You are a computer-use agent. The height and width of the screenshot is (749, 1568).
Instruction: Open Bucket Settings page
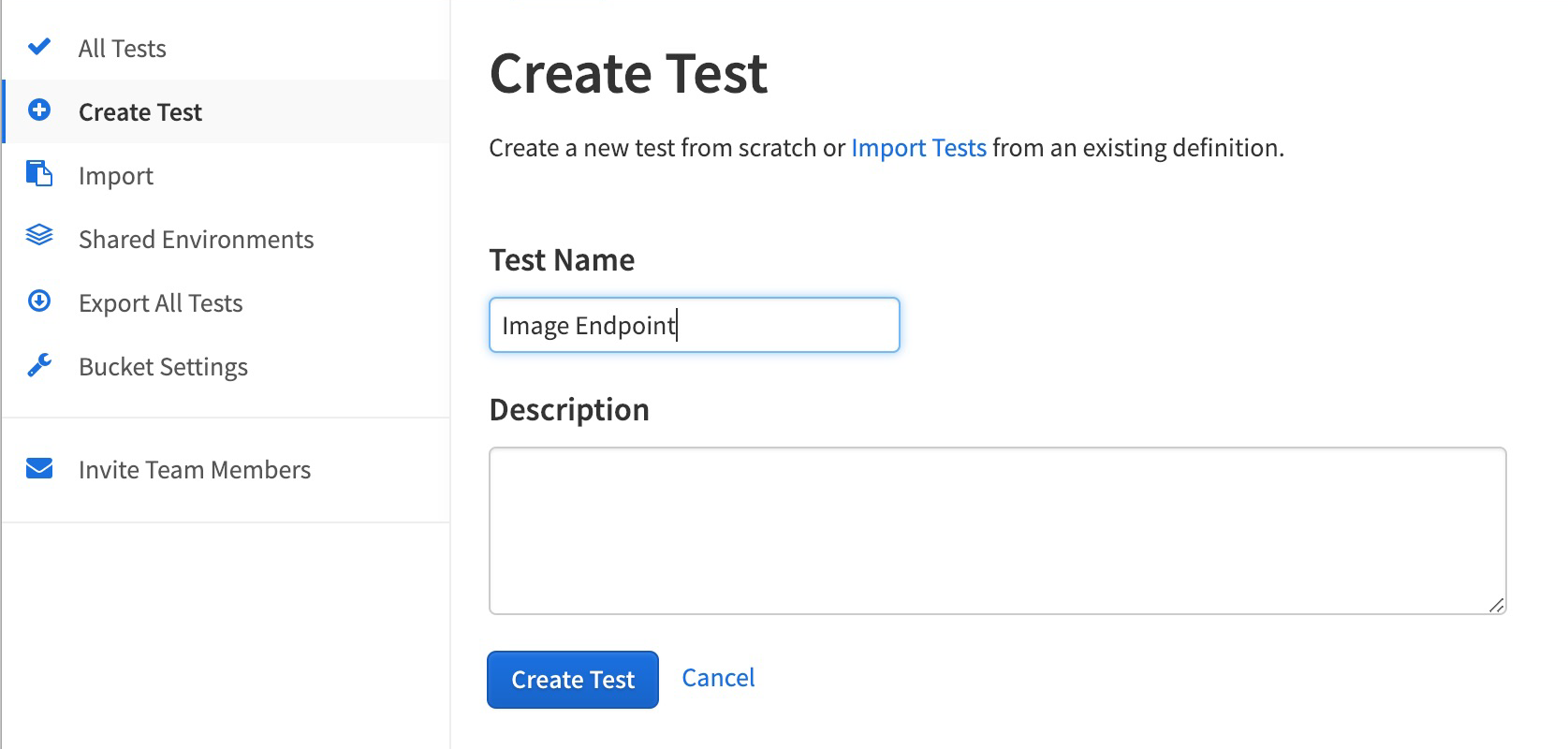click(227, 367)
